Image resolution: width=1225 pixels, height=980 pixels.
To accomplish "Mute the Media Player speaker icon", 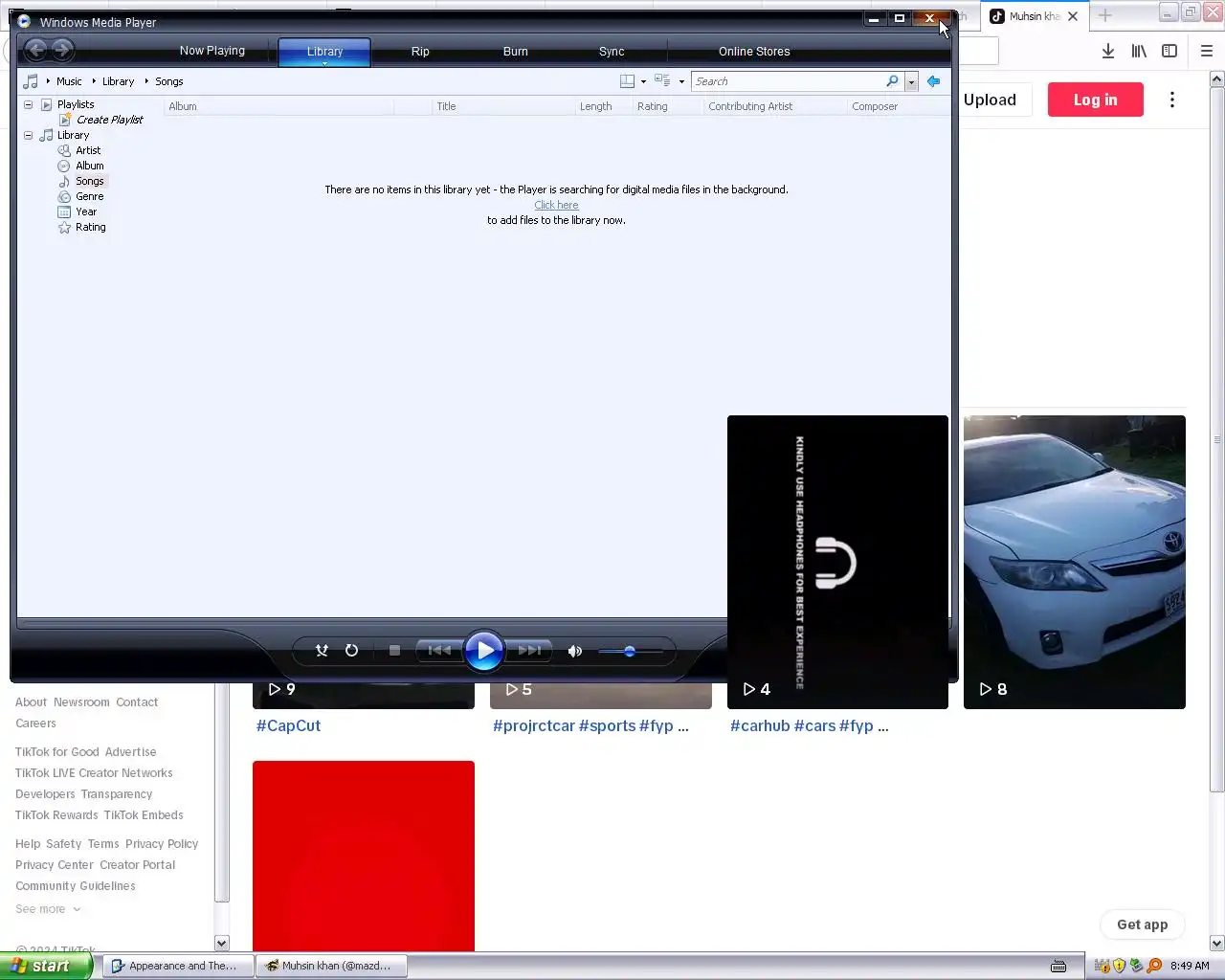I will coord(574,651).
